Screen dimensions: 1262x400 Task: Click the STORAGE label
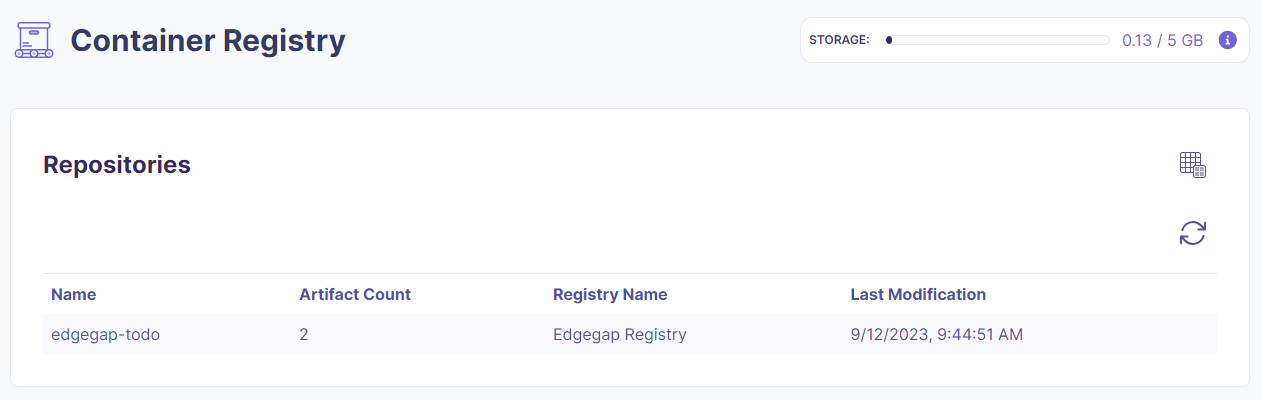839,40
